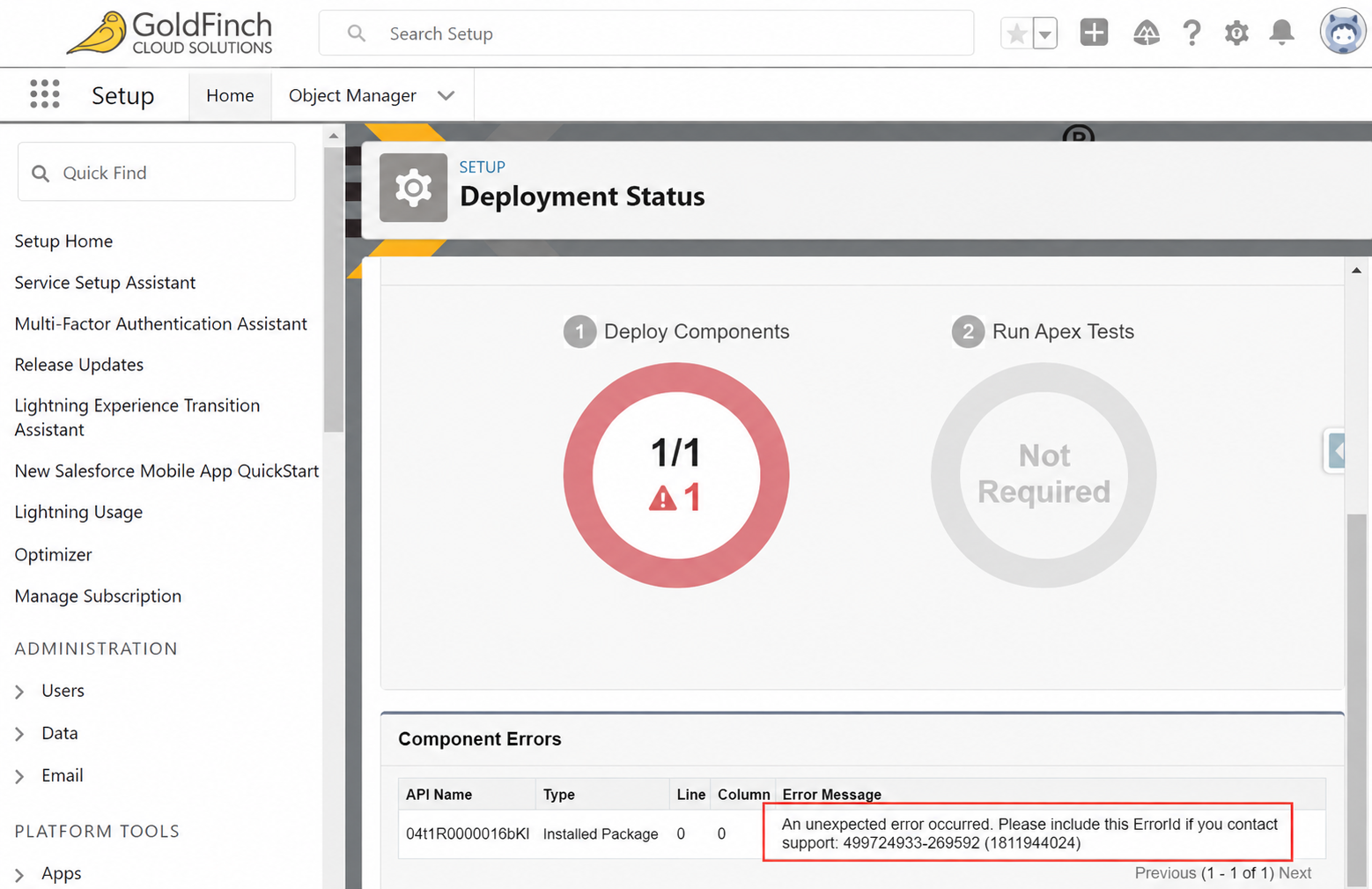Click the unexpected error message text
The height and width of the screenshot is (889, 1372).
pyautogui.click(x=1029, y=833)
